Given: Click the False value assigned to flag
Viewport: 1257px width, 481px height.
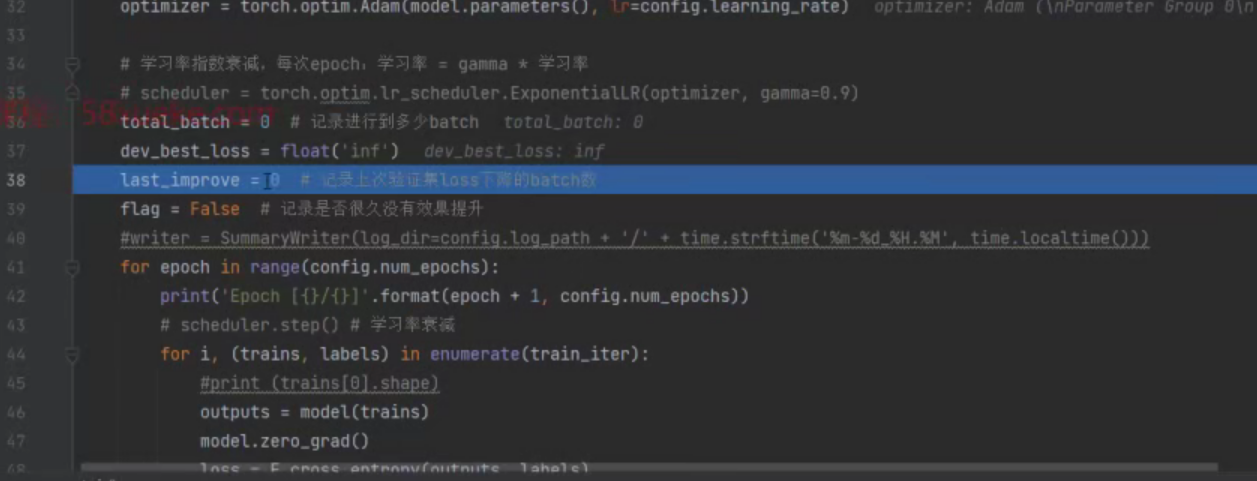Looking at the screenshot, I should coord(214,209).
